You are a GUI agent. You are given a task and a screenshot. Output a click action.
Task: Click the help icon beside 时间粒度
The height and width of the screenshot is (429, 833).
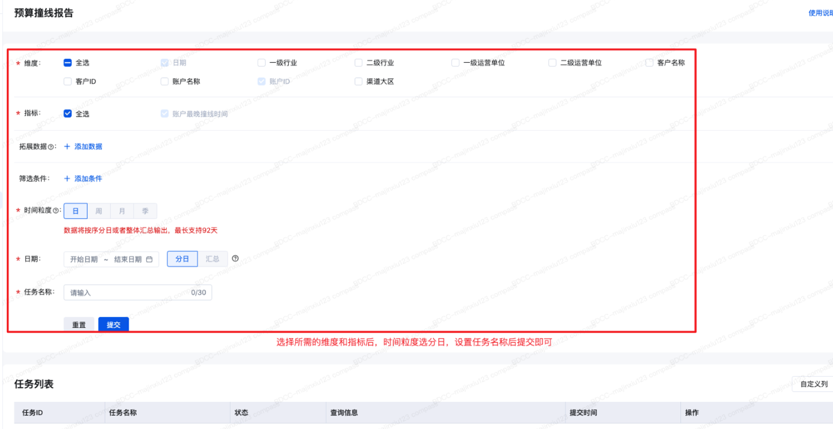pyautogui.click(x=56, y=211)
